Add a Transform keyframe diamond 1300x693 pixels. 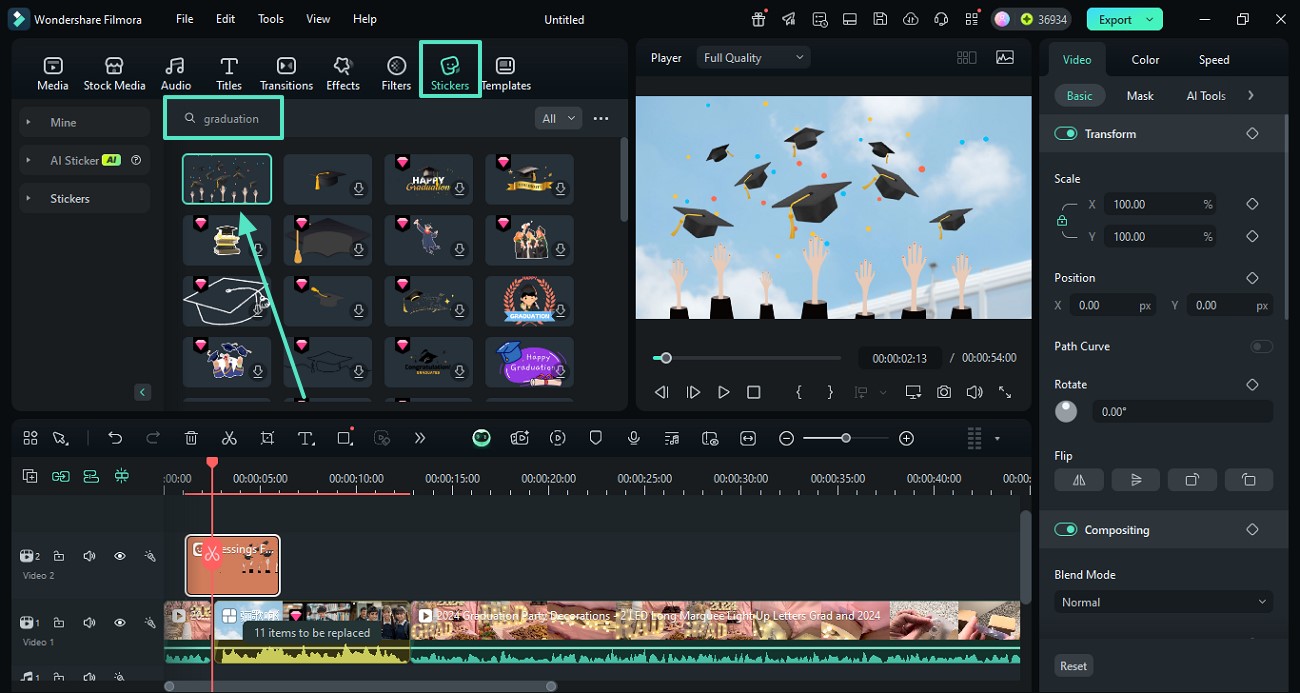(x=1252, y=134)
